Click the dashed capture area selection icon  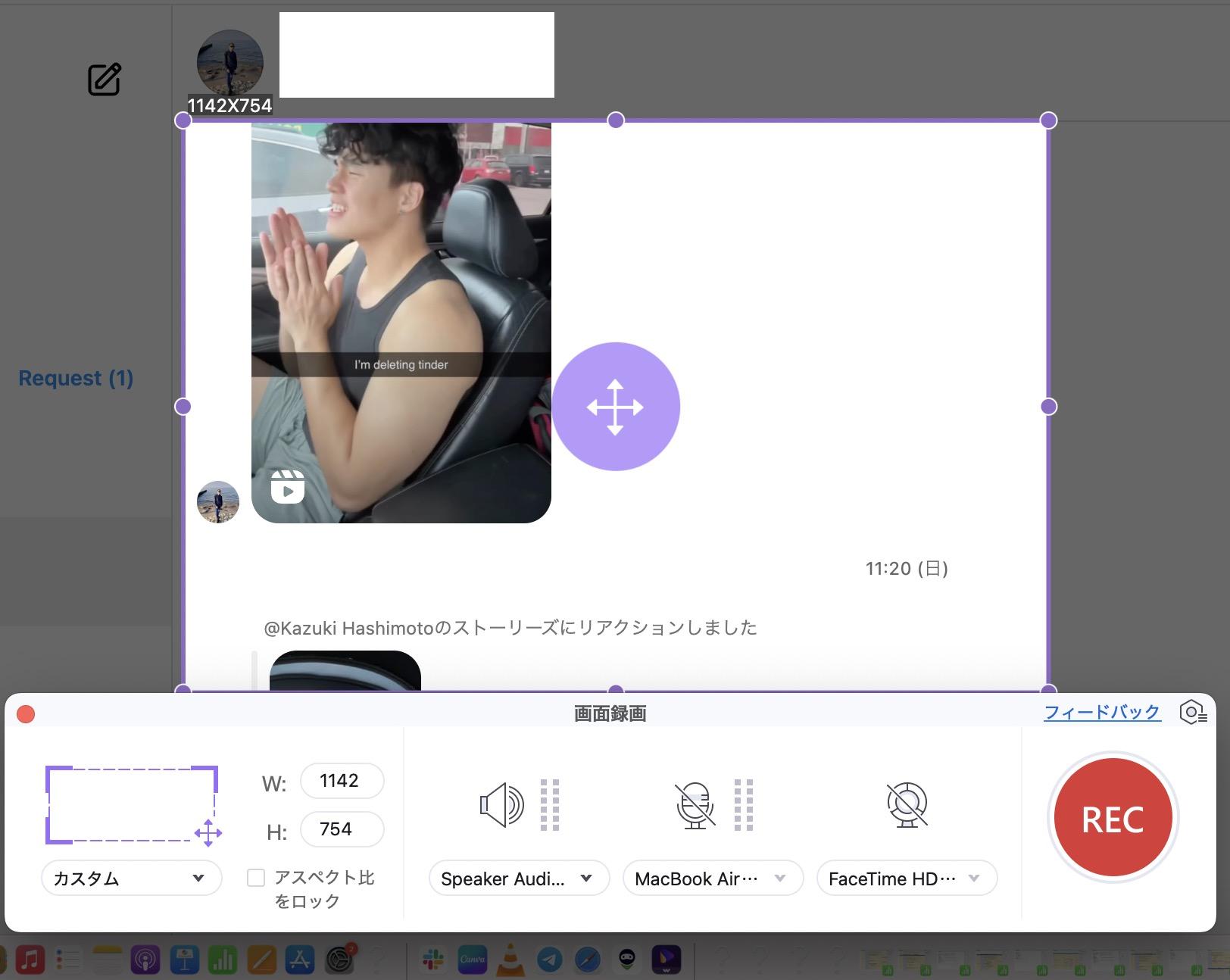click(x=132, y=804)
